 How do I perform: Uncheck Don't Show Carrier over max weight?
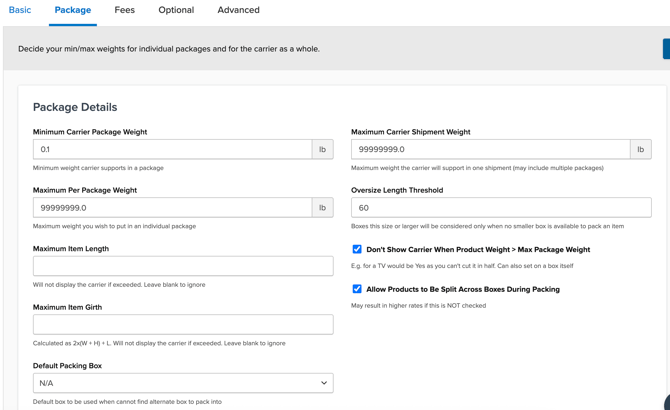pyautogui.click(x=357, y=249)
